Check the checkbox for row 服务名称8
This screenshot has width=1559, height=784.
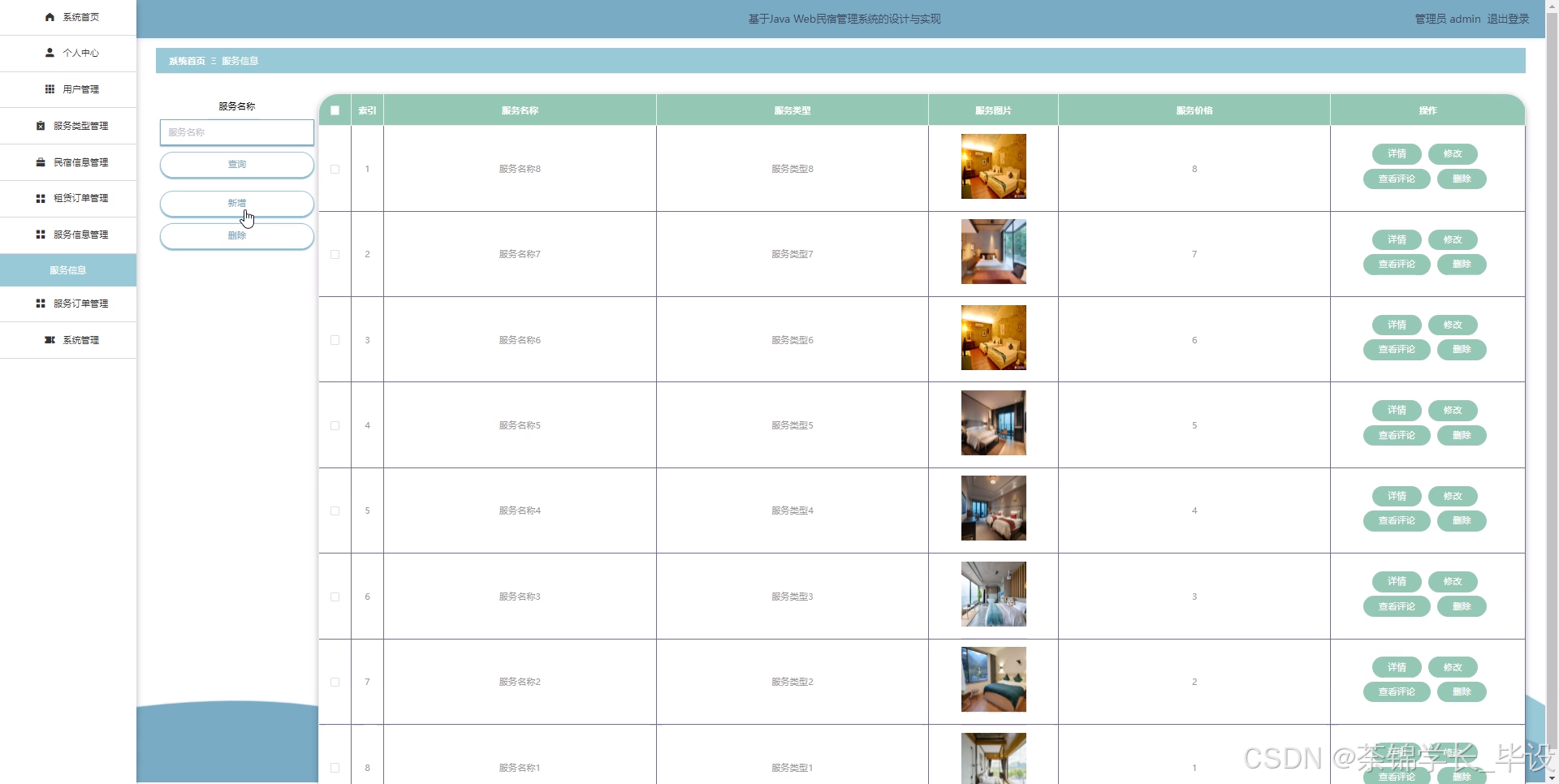point(335,169)
